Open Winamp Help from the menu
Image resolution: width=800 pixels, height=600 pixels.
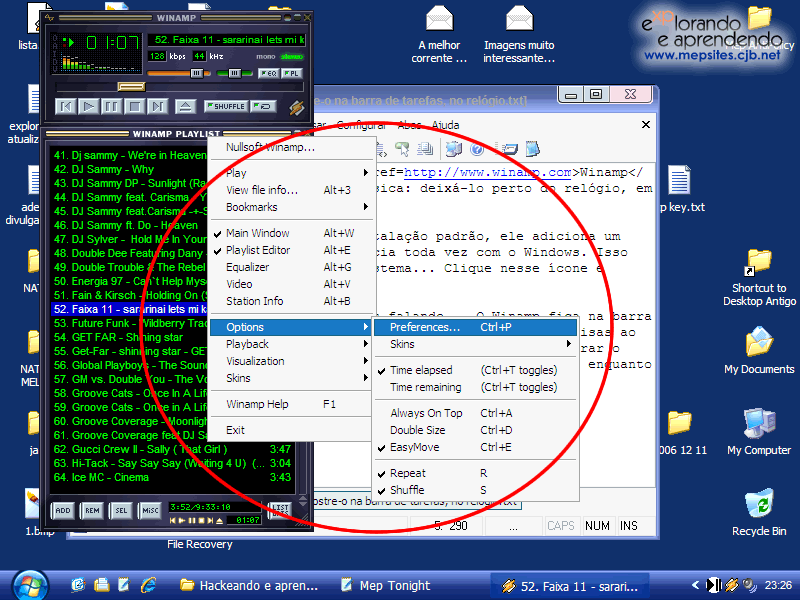tap(291, 404)
